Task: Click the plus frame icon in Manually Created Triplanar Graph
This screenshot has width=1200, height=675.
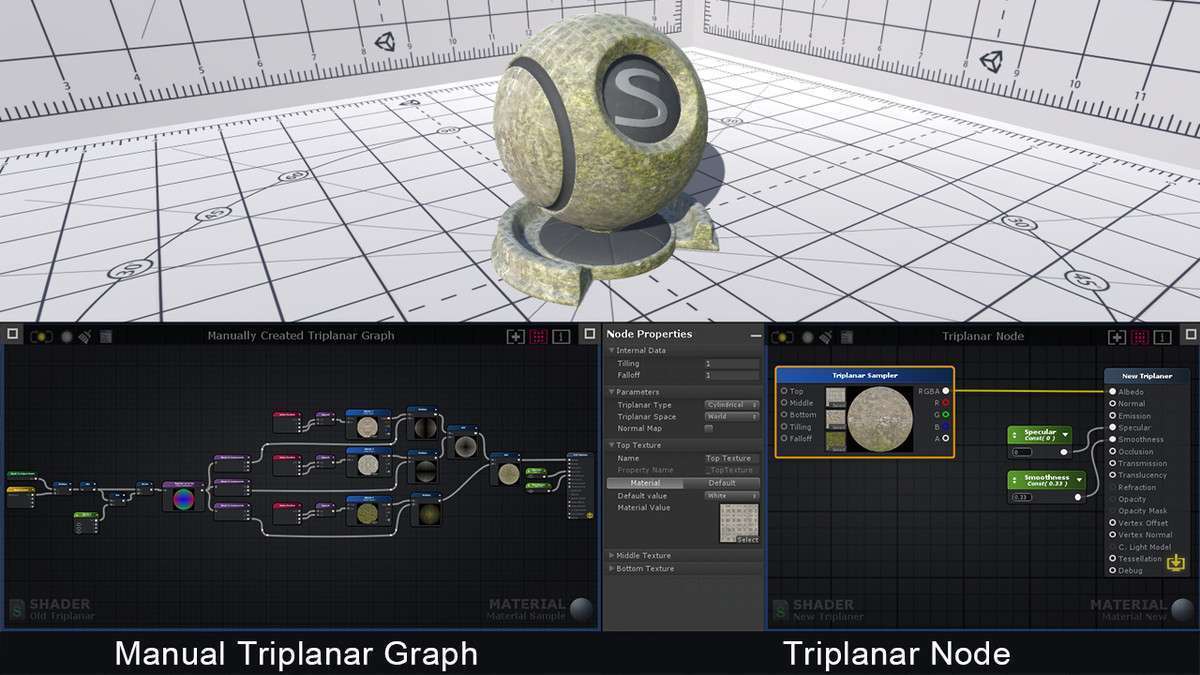Action: (515, 337)
